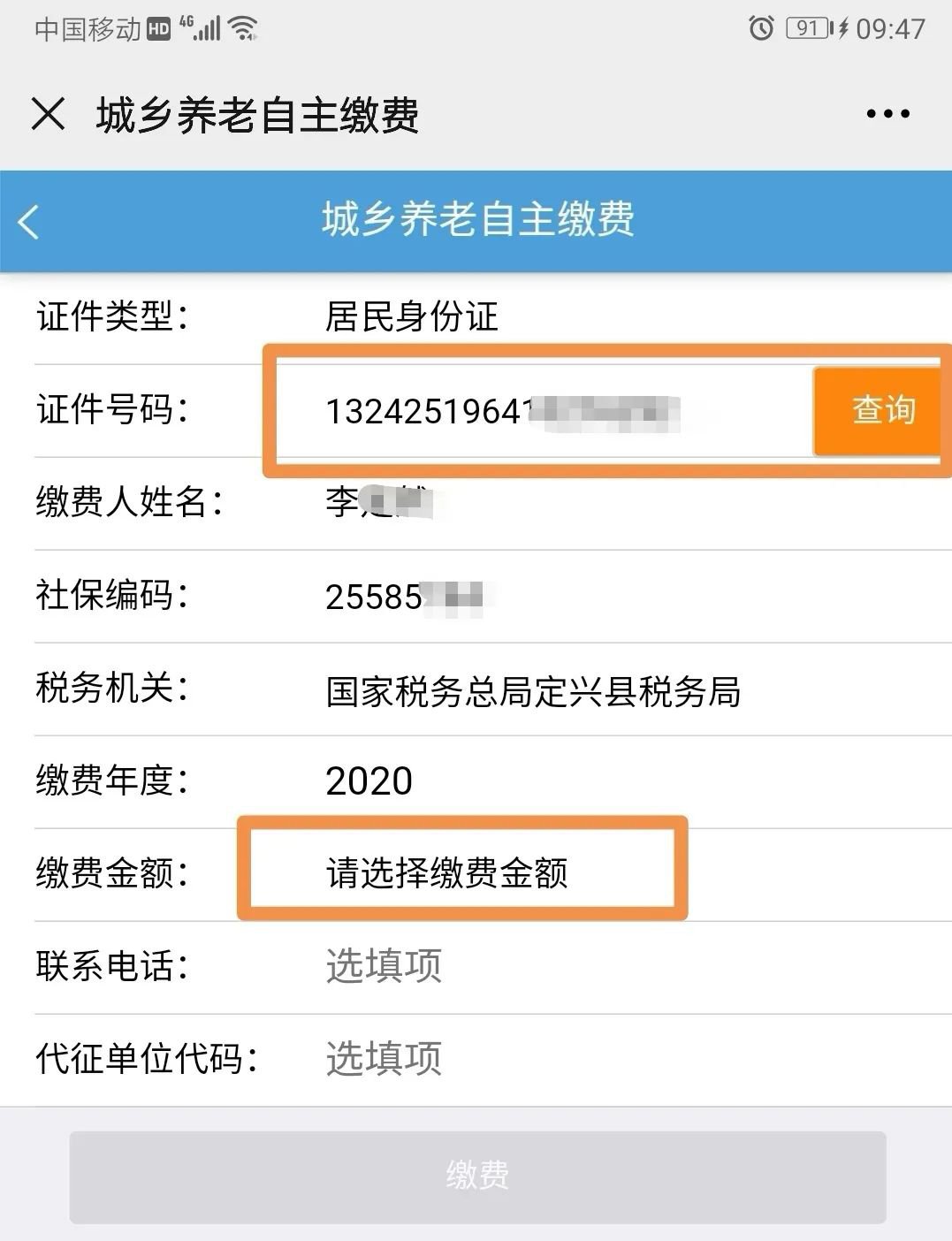Tap the Wi-Fi signal icon

coord(242,28)
